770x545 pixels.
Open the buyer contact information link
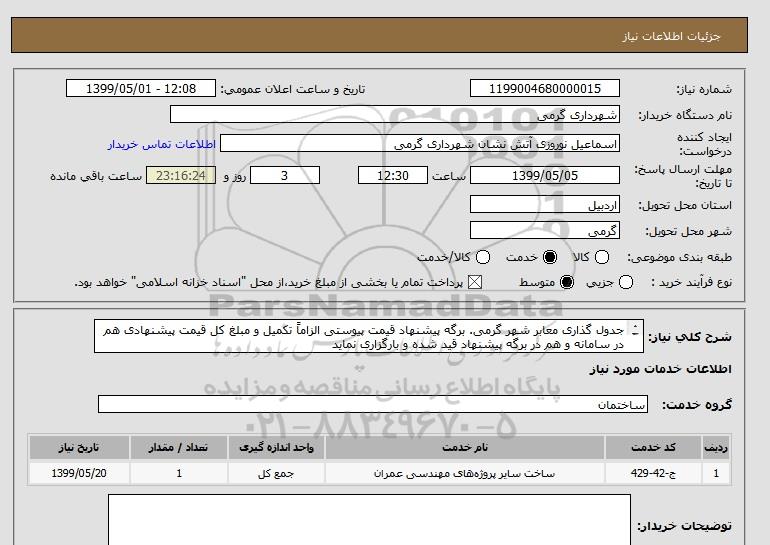pyautogui.click(x=162, y=144)
